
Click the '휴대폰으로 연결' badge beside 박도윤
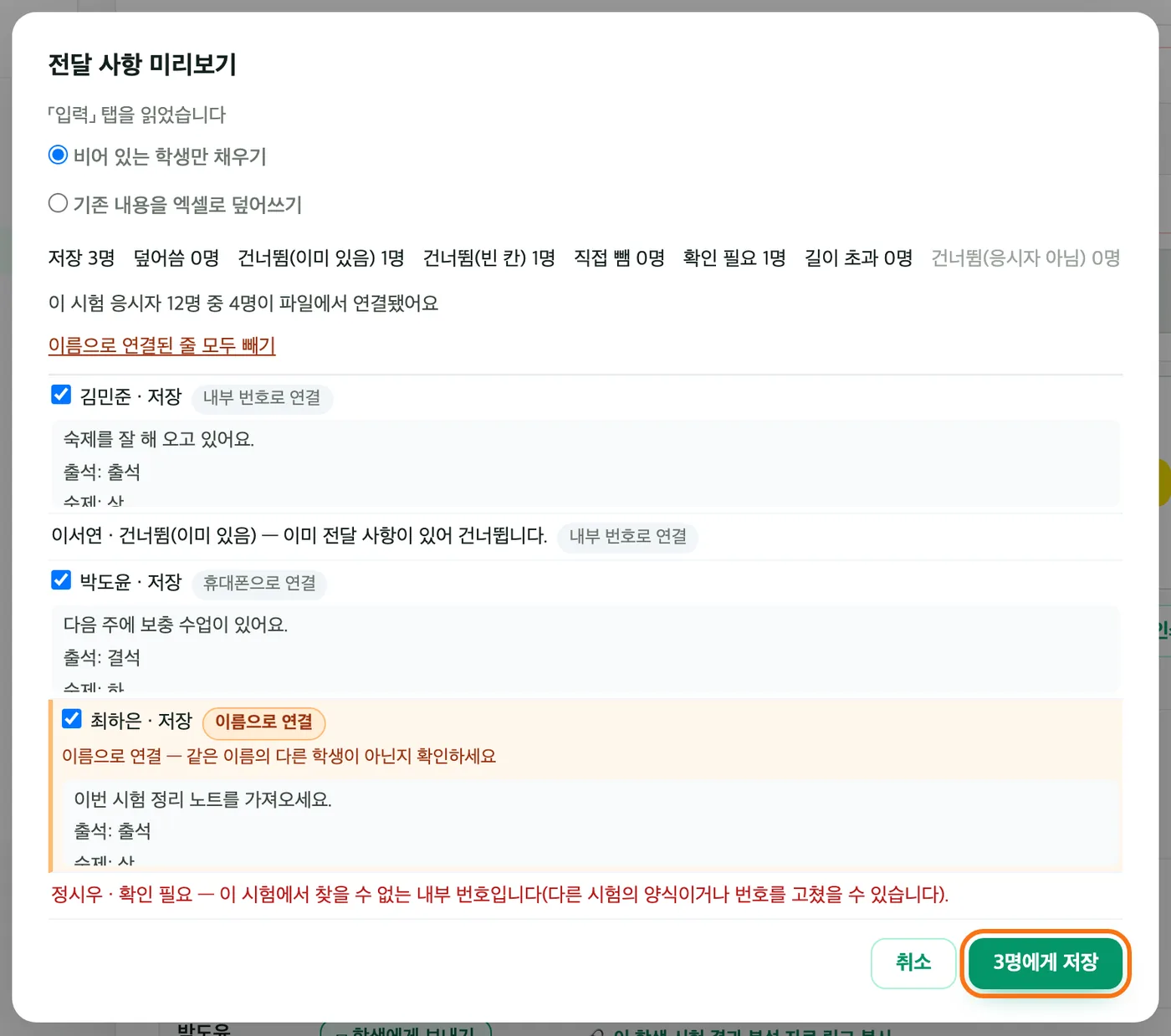[259, 584]
